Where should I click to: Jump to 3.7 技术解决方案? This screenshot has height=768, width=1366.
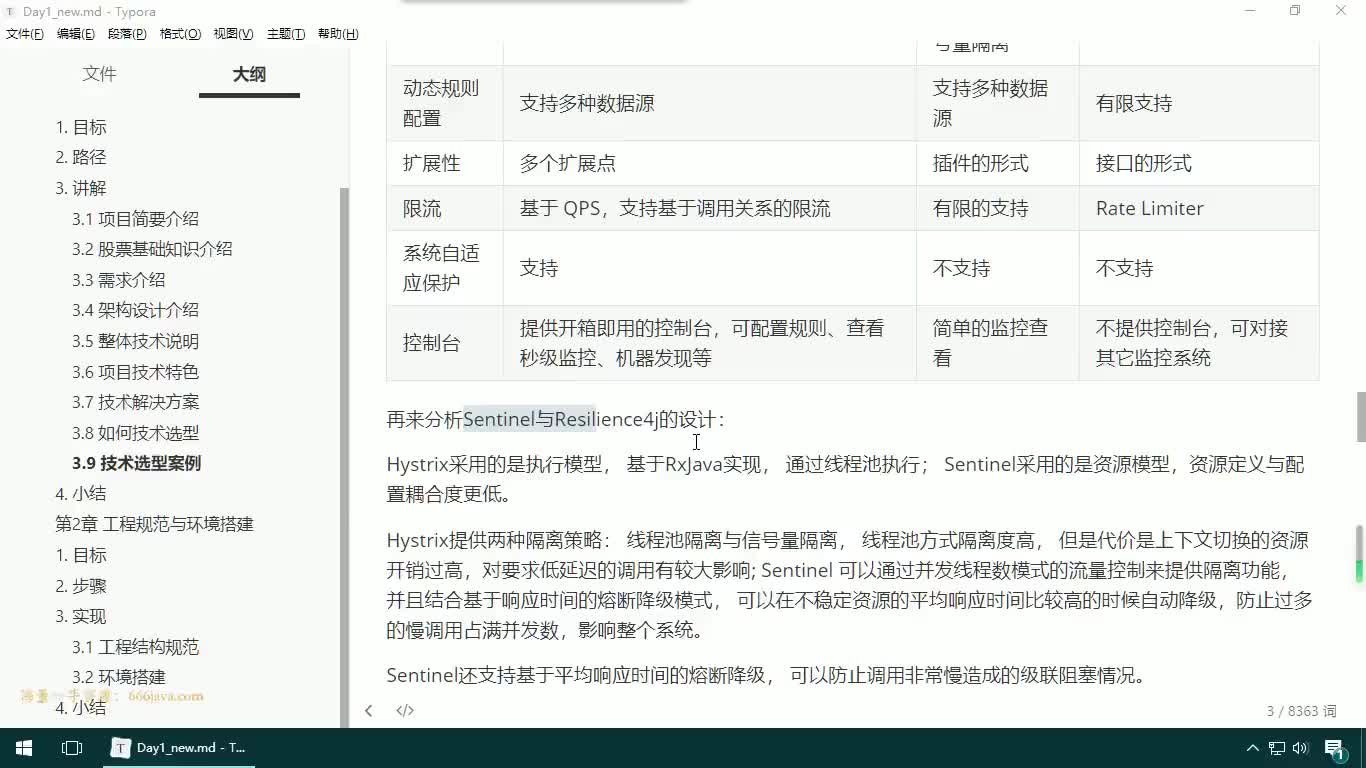point(135,402)
